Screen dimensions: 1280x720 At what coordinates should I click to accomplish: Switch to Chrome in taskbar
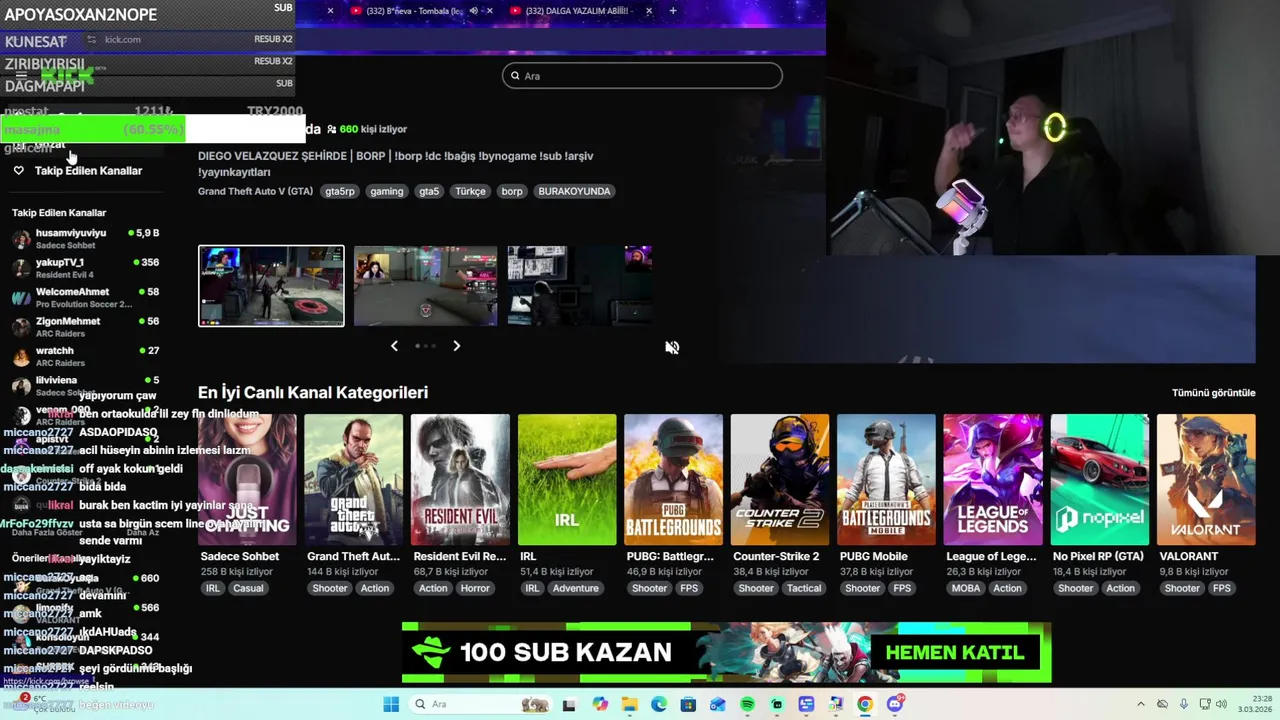pos(865,704)
